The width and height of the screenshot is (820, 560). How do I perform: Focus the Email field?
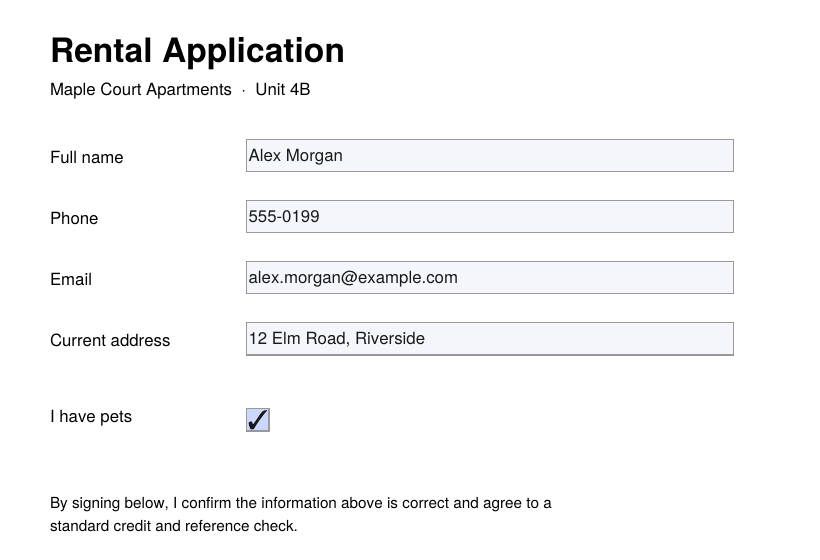[489, 278]
